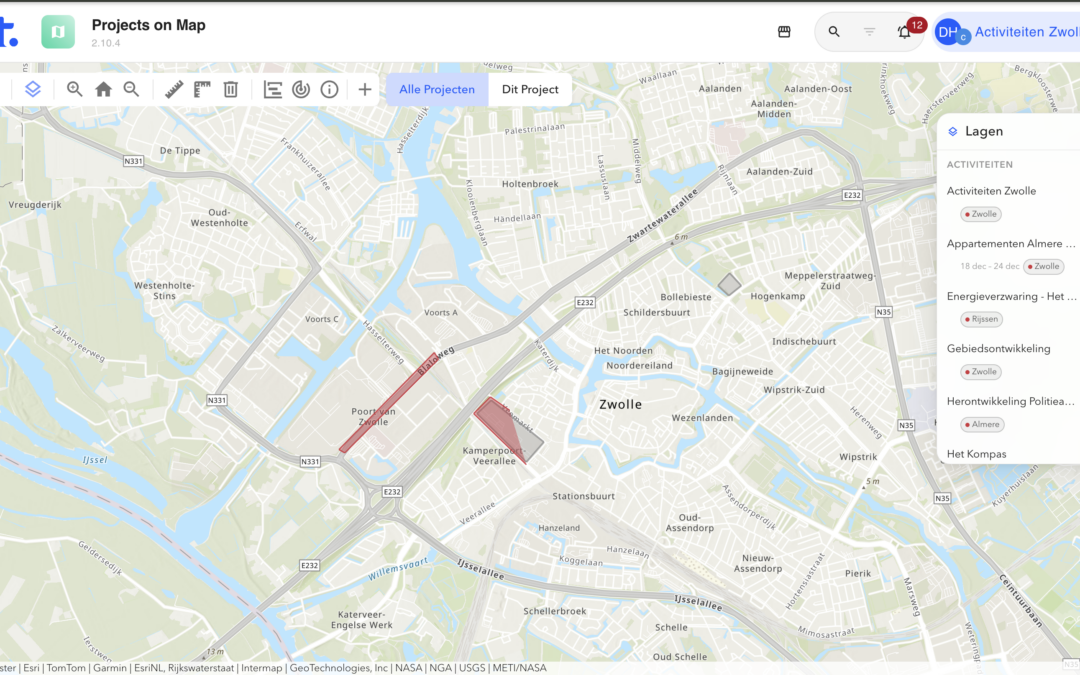Click the Projects on Map title
The image size is (1080, 675).
[149, 25]
